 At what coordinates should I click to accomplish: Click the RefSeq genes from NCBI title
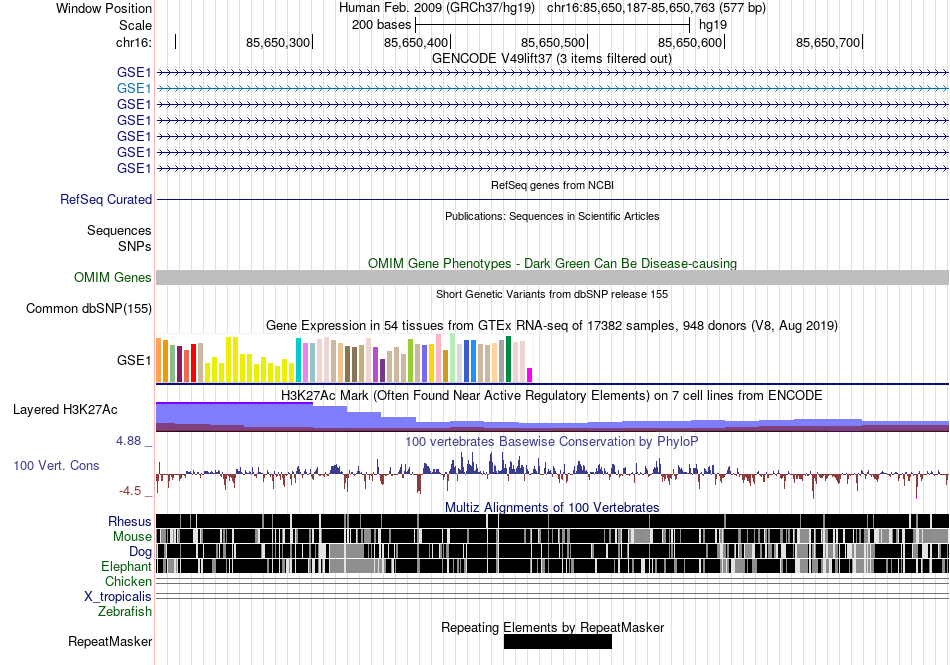[x=553, y=185]
